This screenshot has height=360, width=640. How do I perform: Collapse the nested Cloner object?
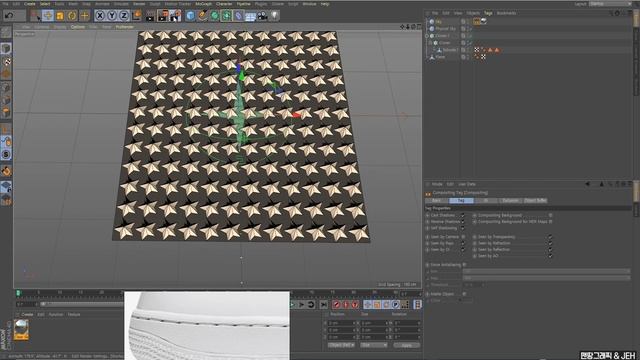click(x=431, y=42)
